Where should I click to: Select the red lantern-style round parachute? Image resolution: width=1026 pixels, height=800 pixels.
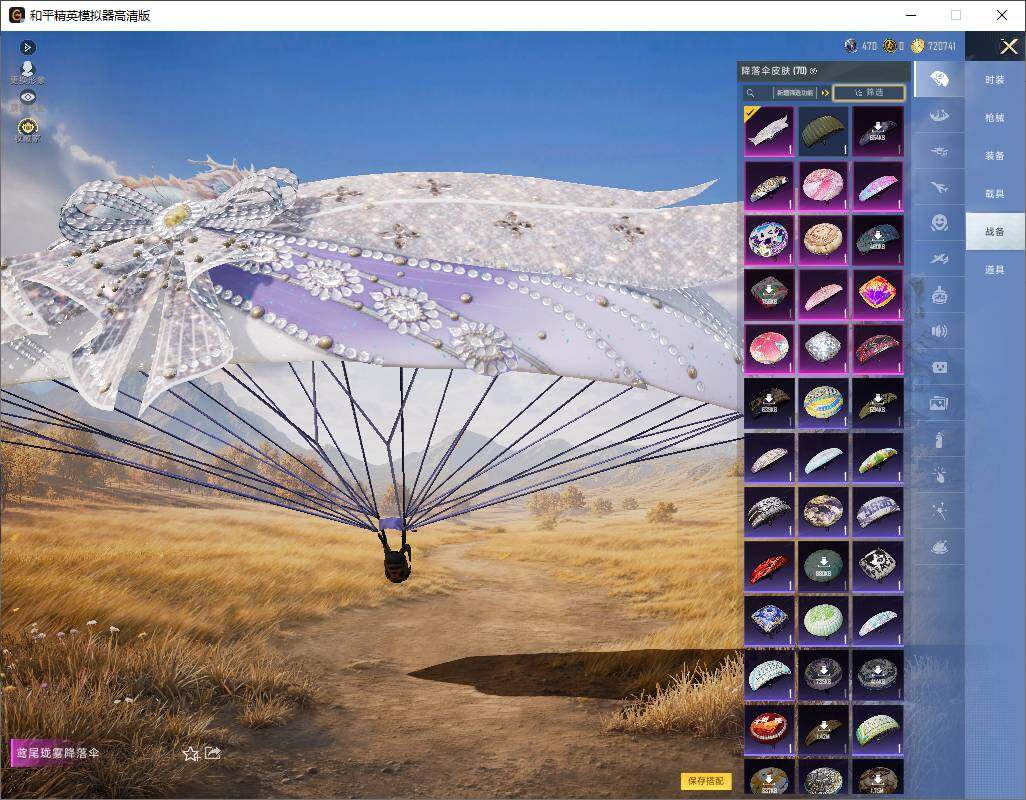pos(769,729)
